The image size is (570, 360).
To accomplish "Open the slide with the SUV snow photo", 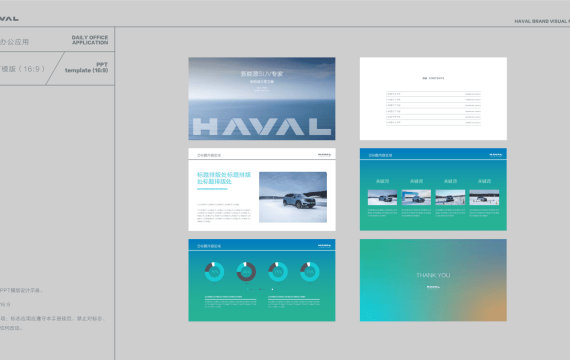I will (262, 189).
